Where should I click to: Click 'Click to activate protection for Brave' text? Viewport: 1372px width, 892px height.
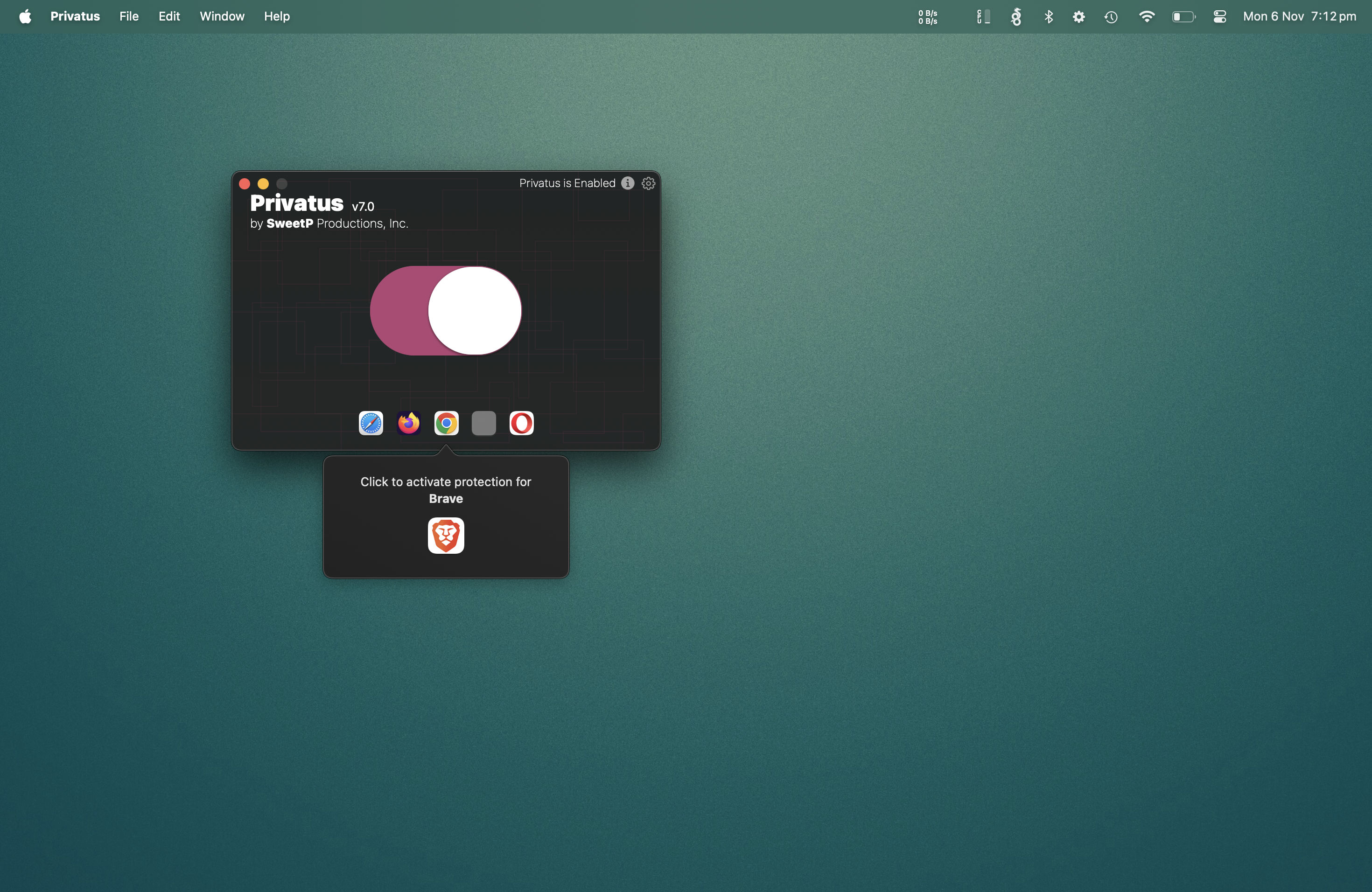(446, 490)
